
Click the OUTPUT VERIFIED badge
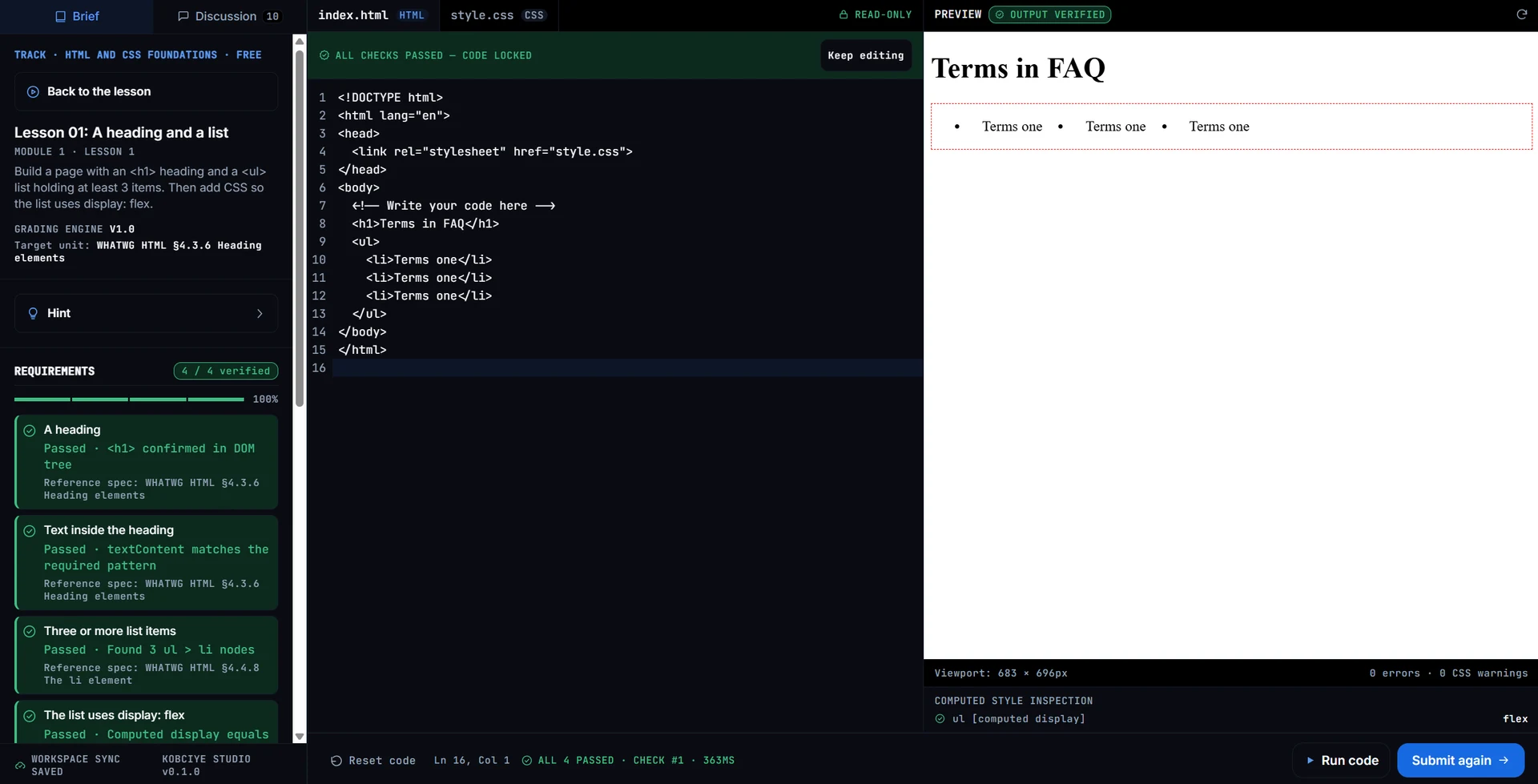tap(1049, 14)
